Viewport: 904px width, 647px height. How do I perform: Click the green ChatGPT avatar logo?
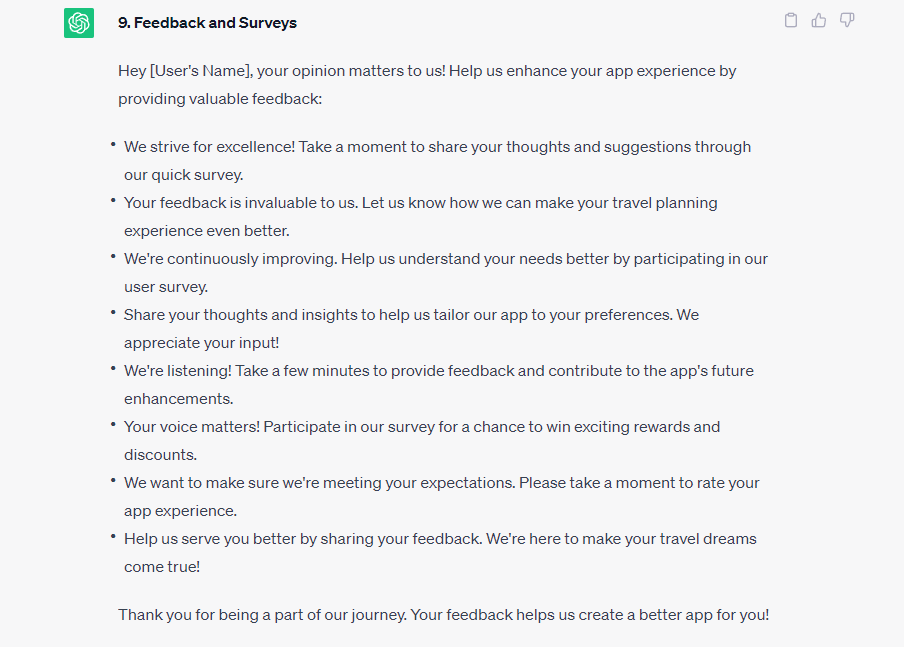coord(79,23)
